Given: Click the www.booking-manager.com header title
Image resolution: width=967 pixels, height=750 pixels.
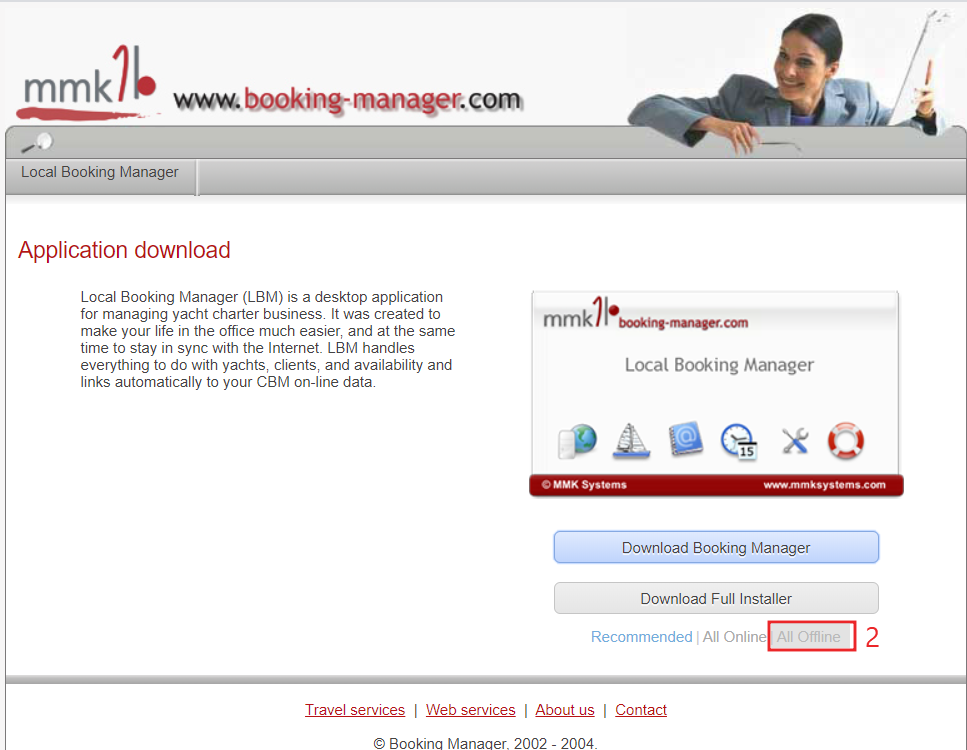Looking at the screenshot, I should [x=348, y=100].
